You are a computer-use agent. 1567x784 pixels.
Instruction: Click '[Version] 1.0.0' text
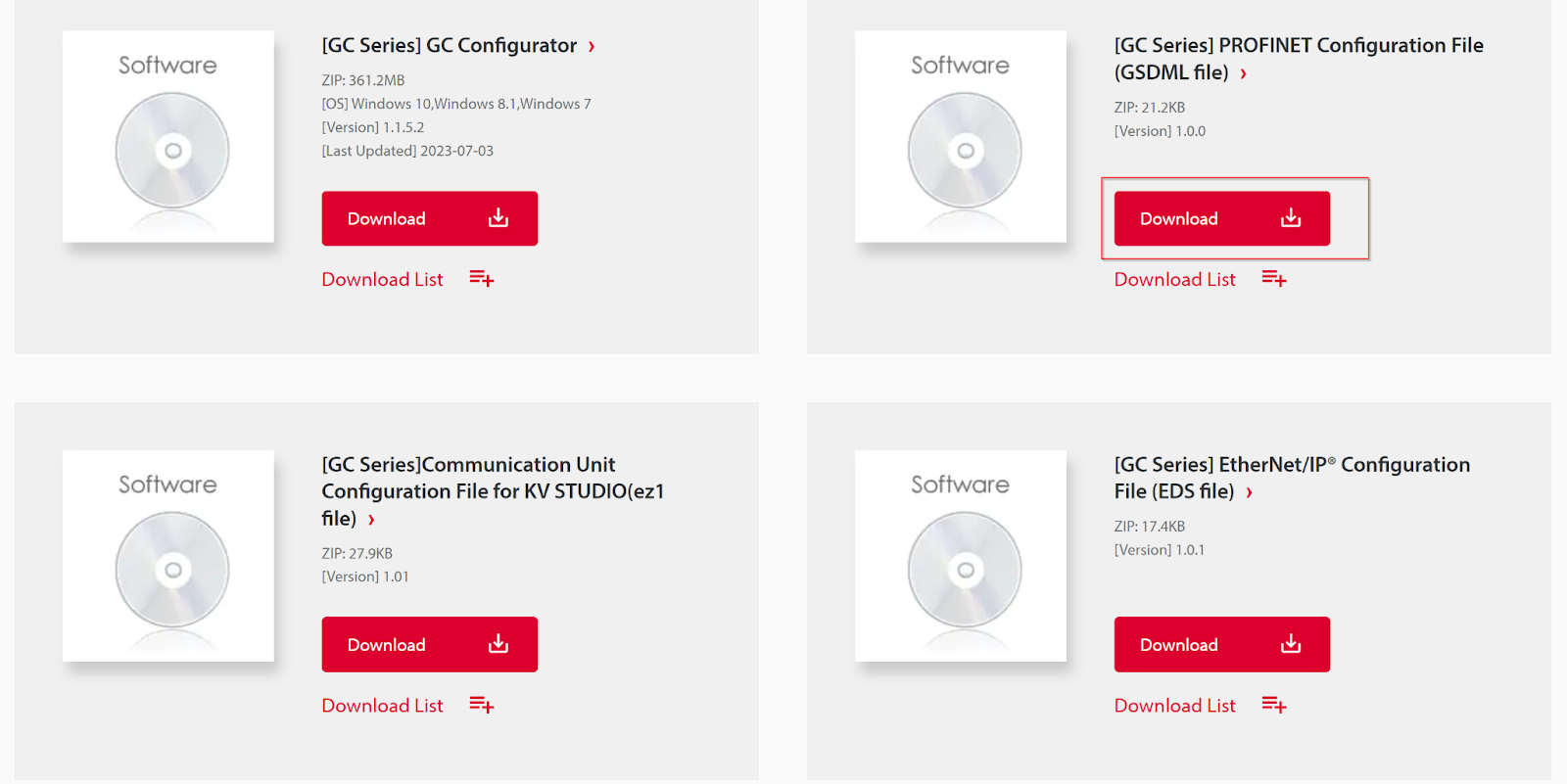tap(1160, 131)
